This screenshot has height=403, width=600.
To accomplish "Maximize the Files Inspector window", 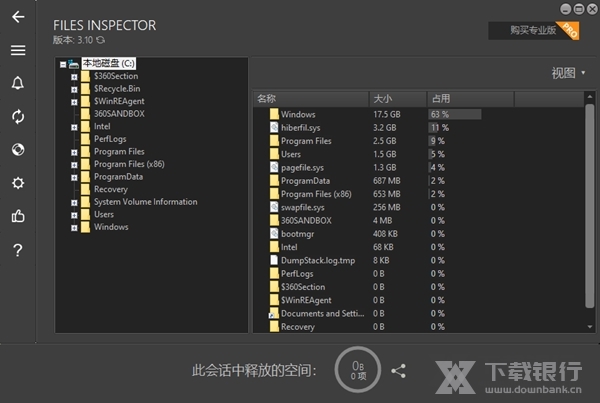I will pos(579,9).
